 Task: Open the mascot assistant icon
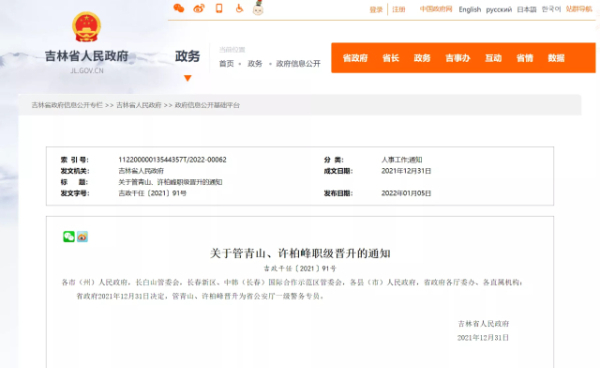pos(258,8)
